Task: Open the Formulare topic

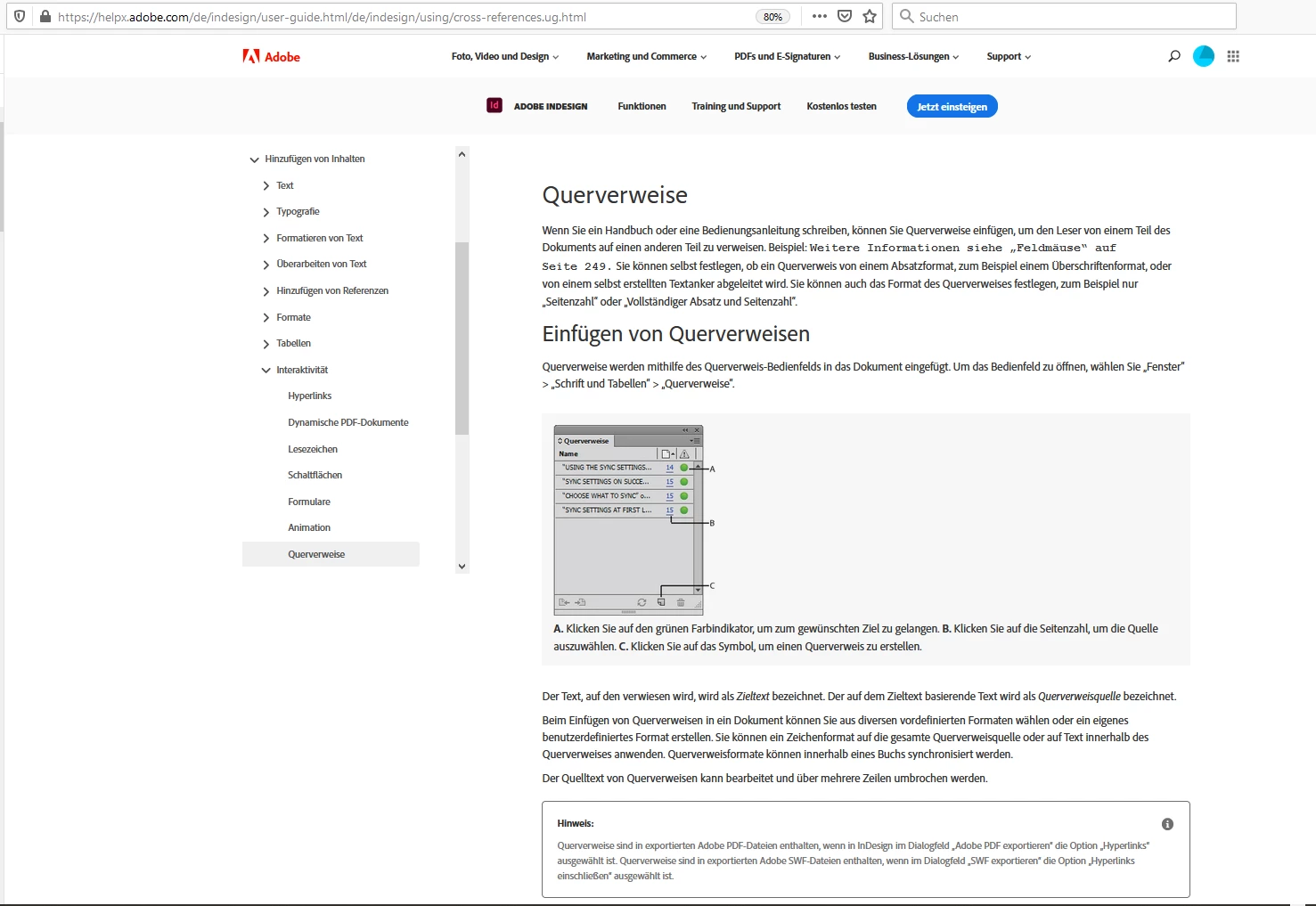Action: click(309, 502)
